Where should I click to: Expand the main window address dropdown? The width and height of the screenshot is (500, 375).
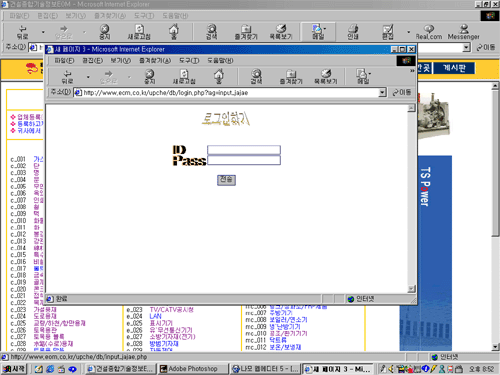(x=466, y=48)
